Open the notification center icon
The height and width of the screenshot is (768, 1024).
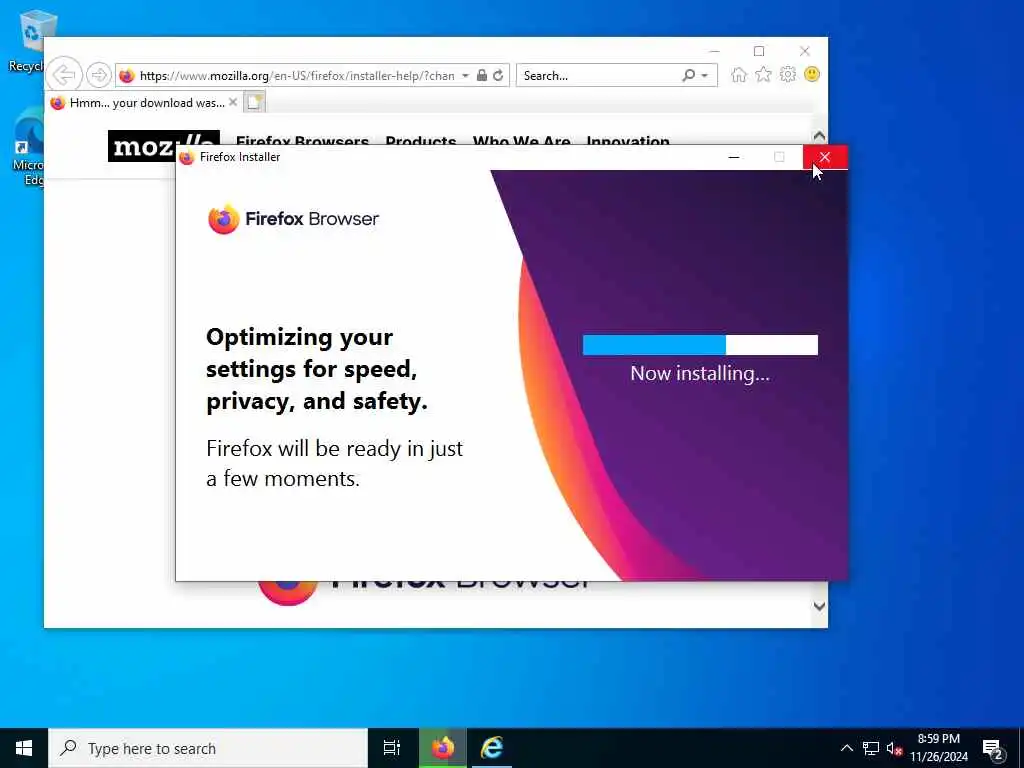pos(993,749)
